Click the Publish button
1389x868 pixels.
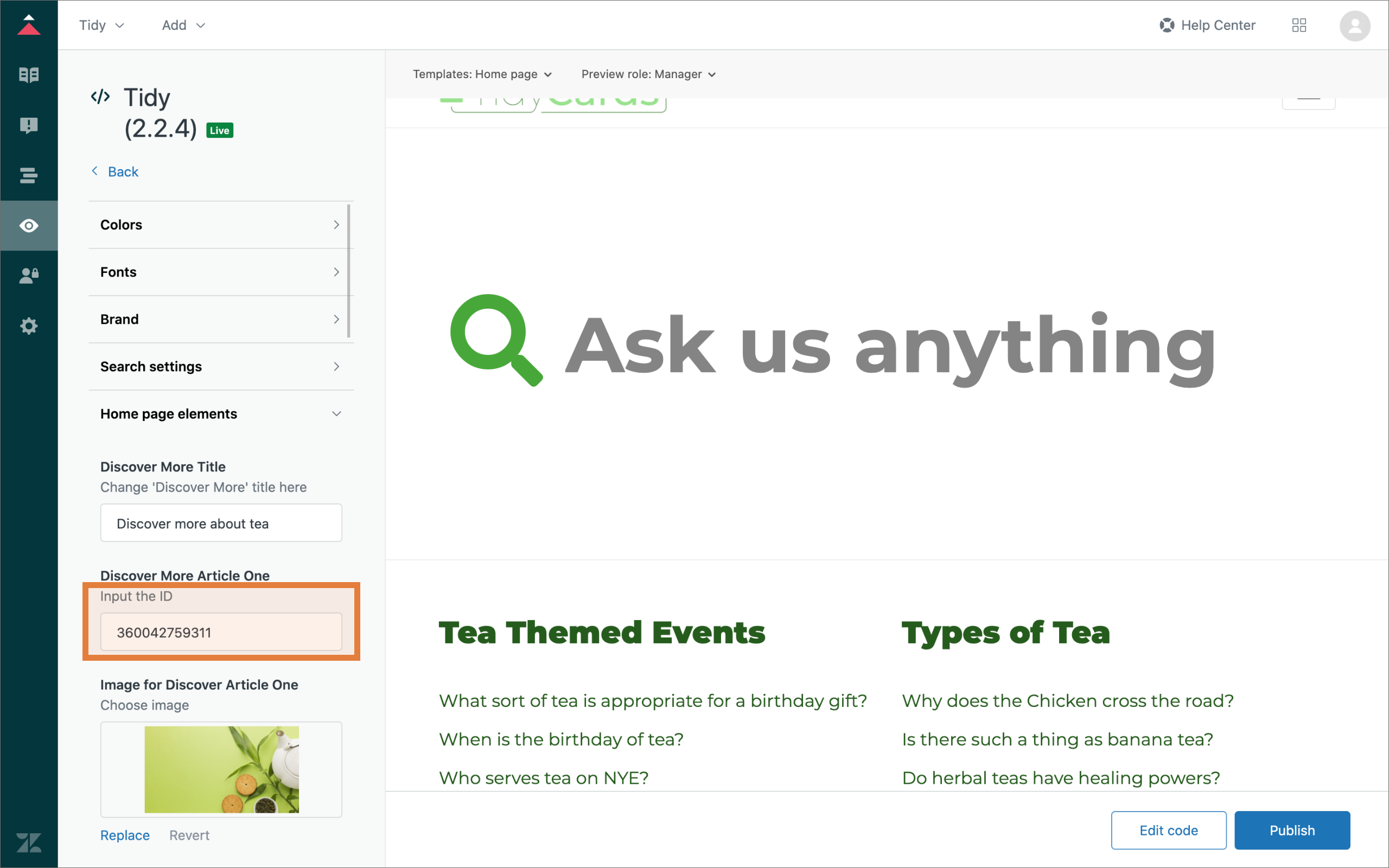[1291, 830]
